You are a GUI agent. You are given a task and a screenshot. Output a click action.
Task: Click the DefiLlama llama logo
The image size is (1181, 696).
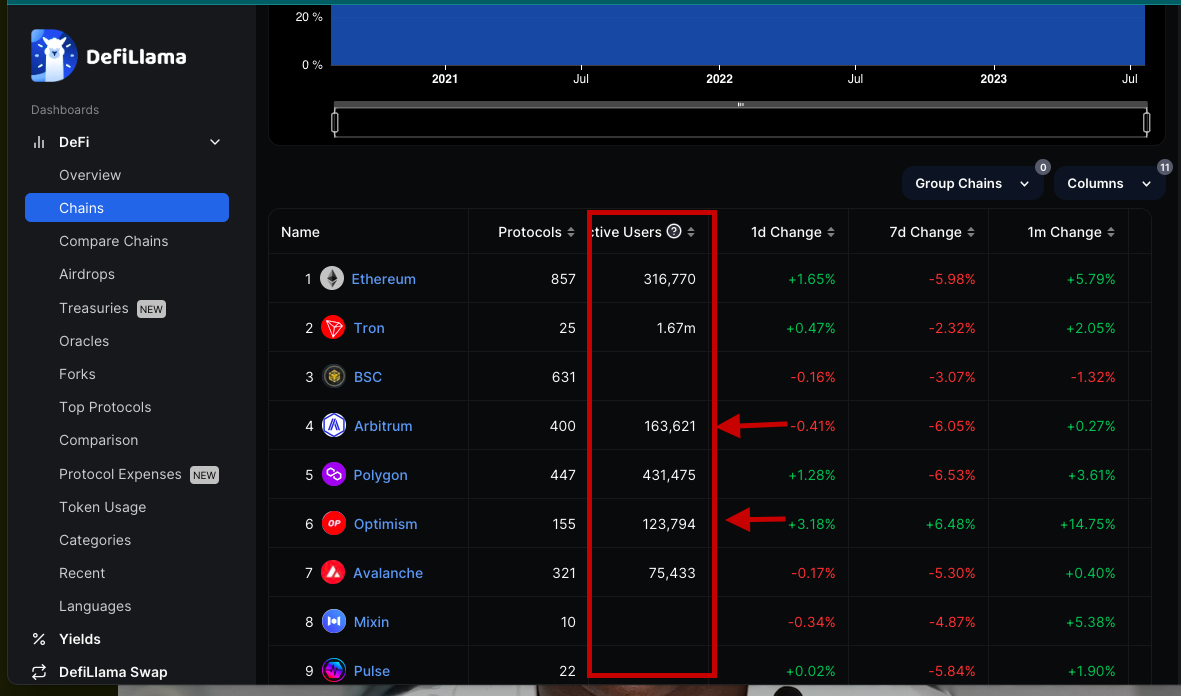53,56
